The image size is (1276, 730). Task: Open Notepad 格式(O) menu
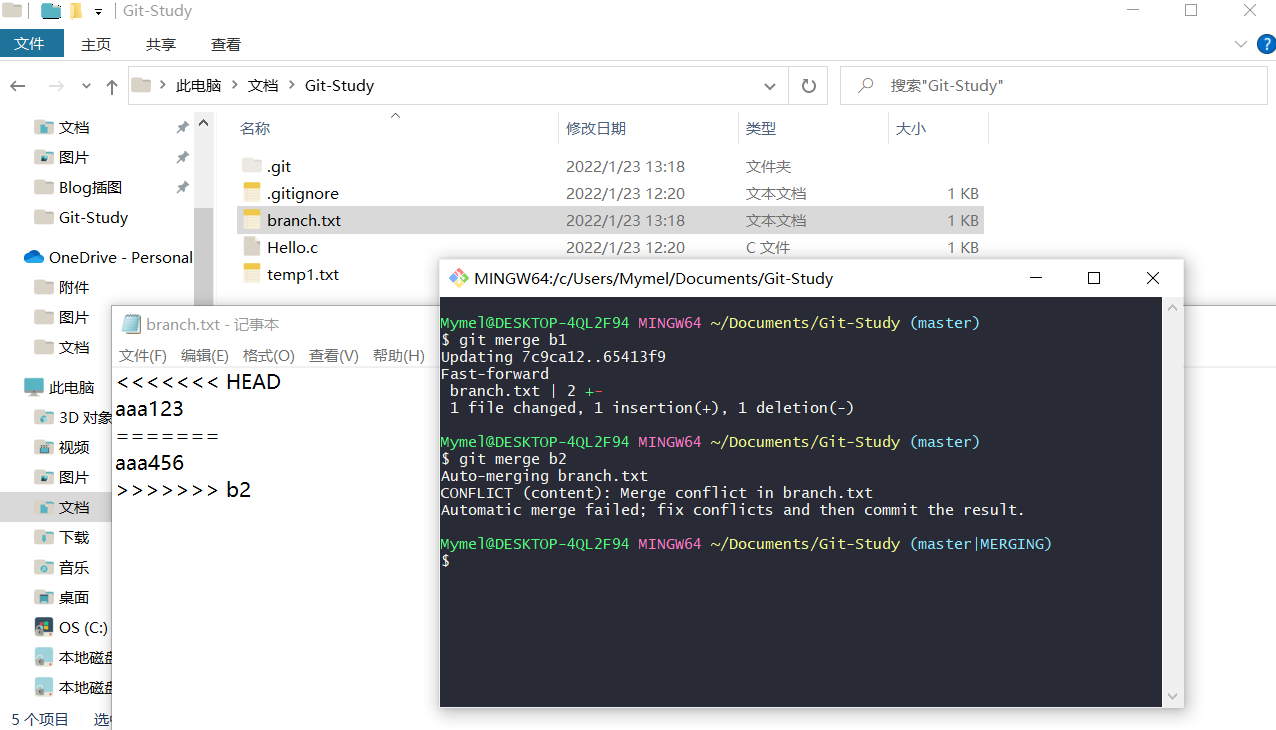(x=269, y=355)
